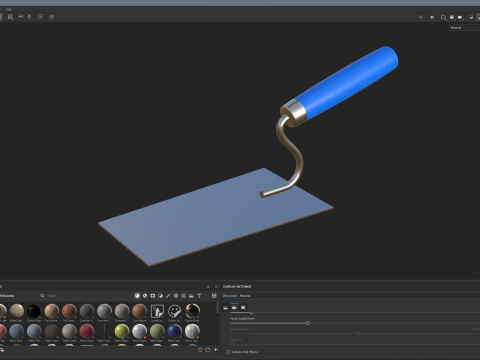Click the camera icon in top right toolbar
Image resolution: width=480 pixels, height=360 pixels.
[x=460, y=17]
